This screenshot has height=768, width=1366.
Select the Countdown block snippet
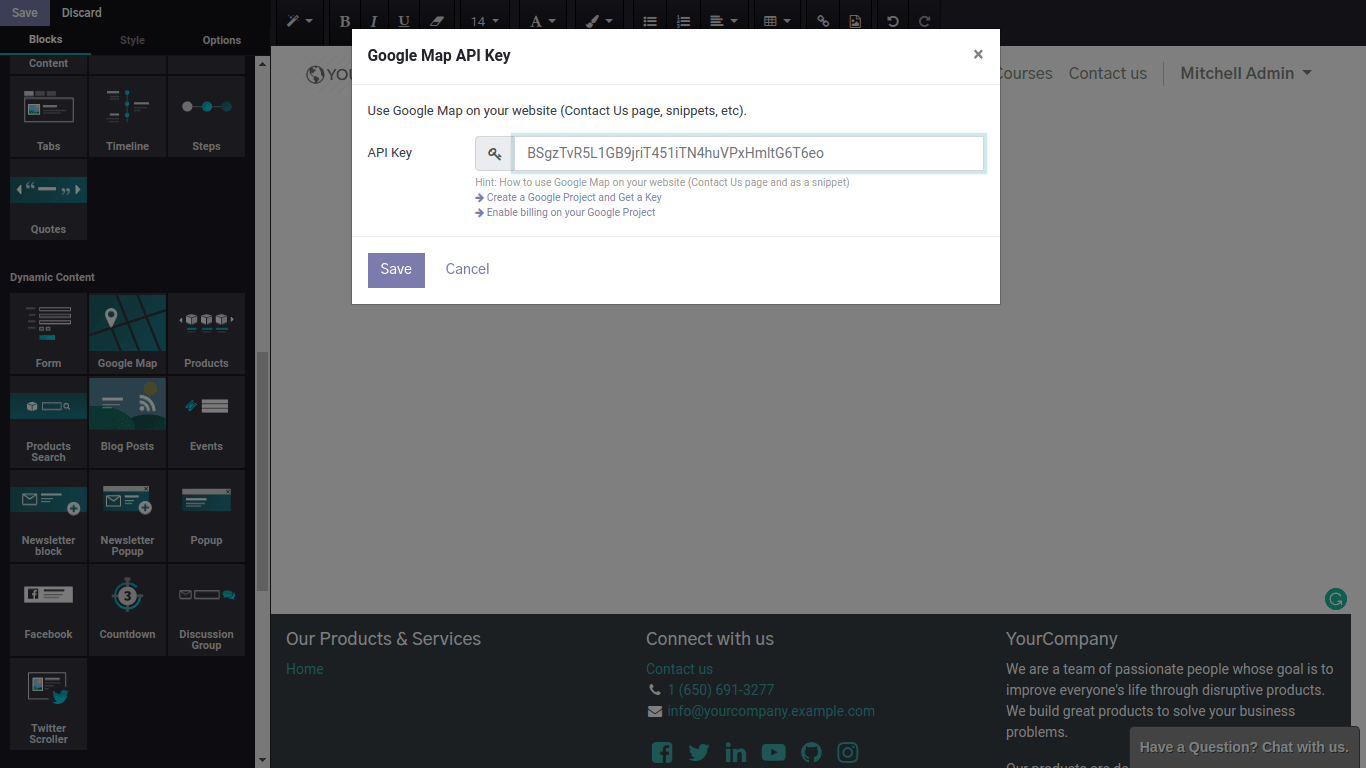coord(127,610)
